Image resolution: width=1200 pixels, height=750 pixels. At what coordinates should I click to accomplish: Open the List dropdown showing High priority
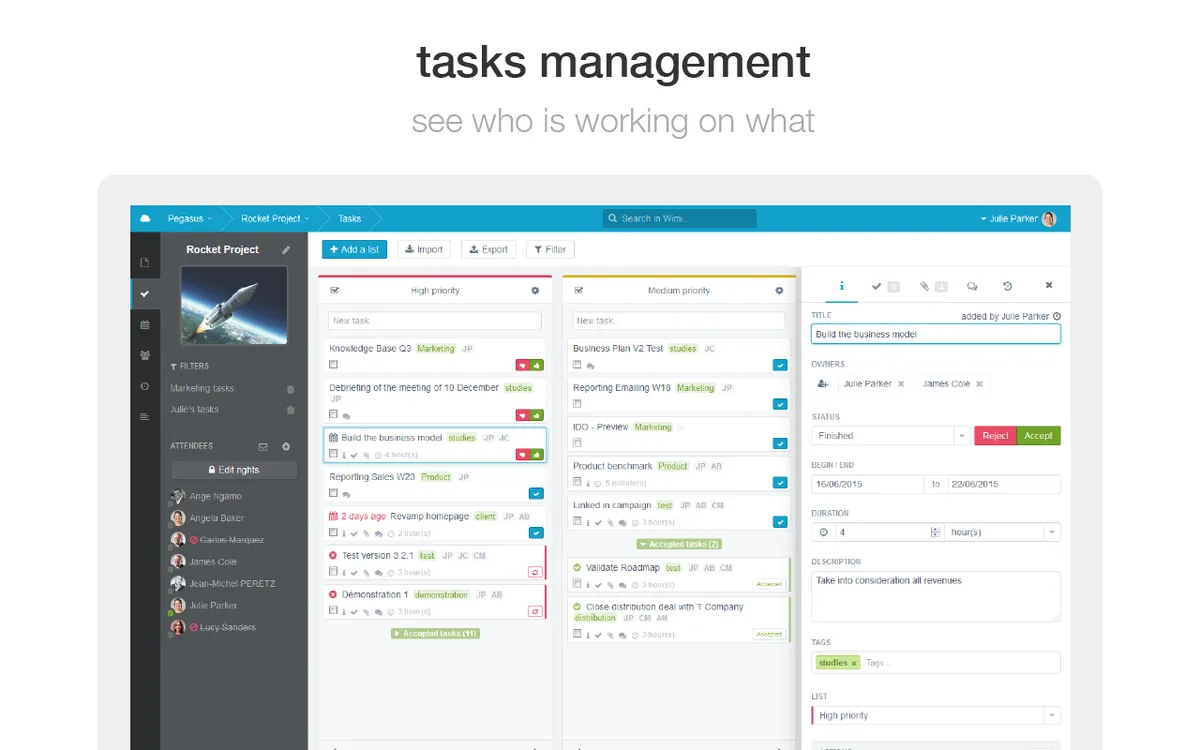[x=936, y=716]
